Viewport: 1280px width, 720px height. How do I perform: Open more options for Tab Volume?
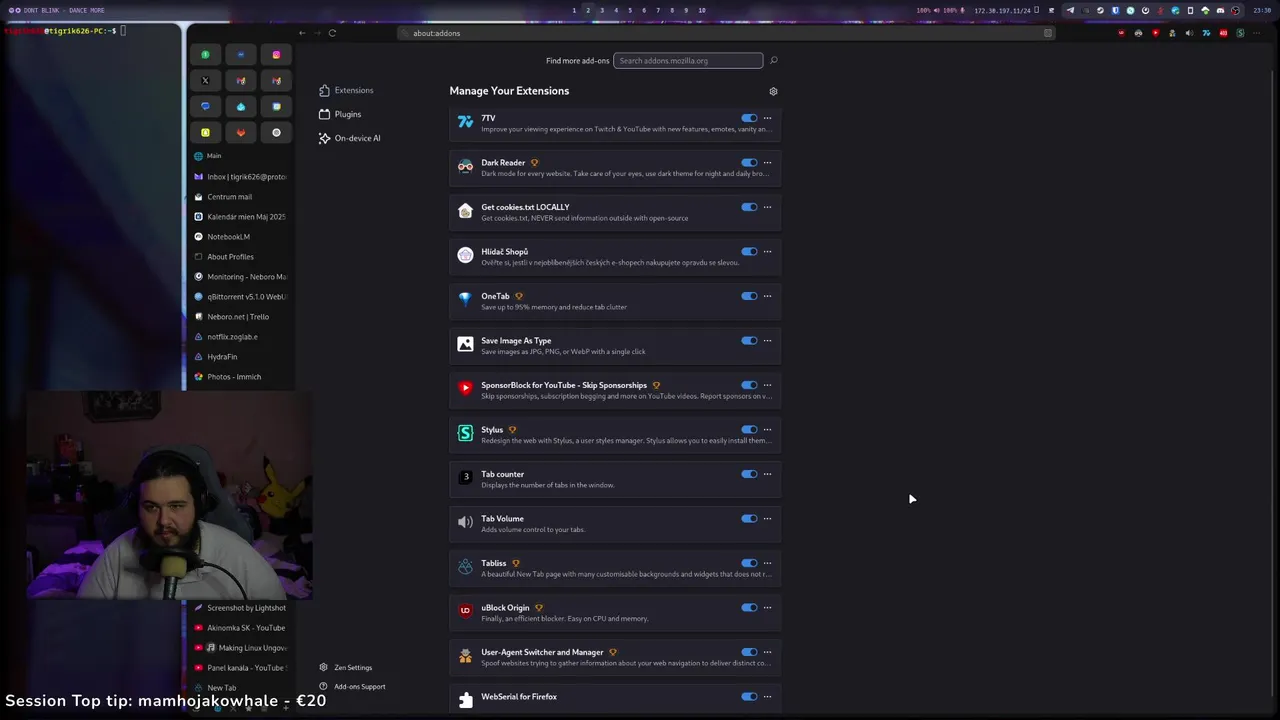[x=767, y=518]
